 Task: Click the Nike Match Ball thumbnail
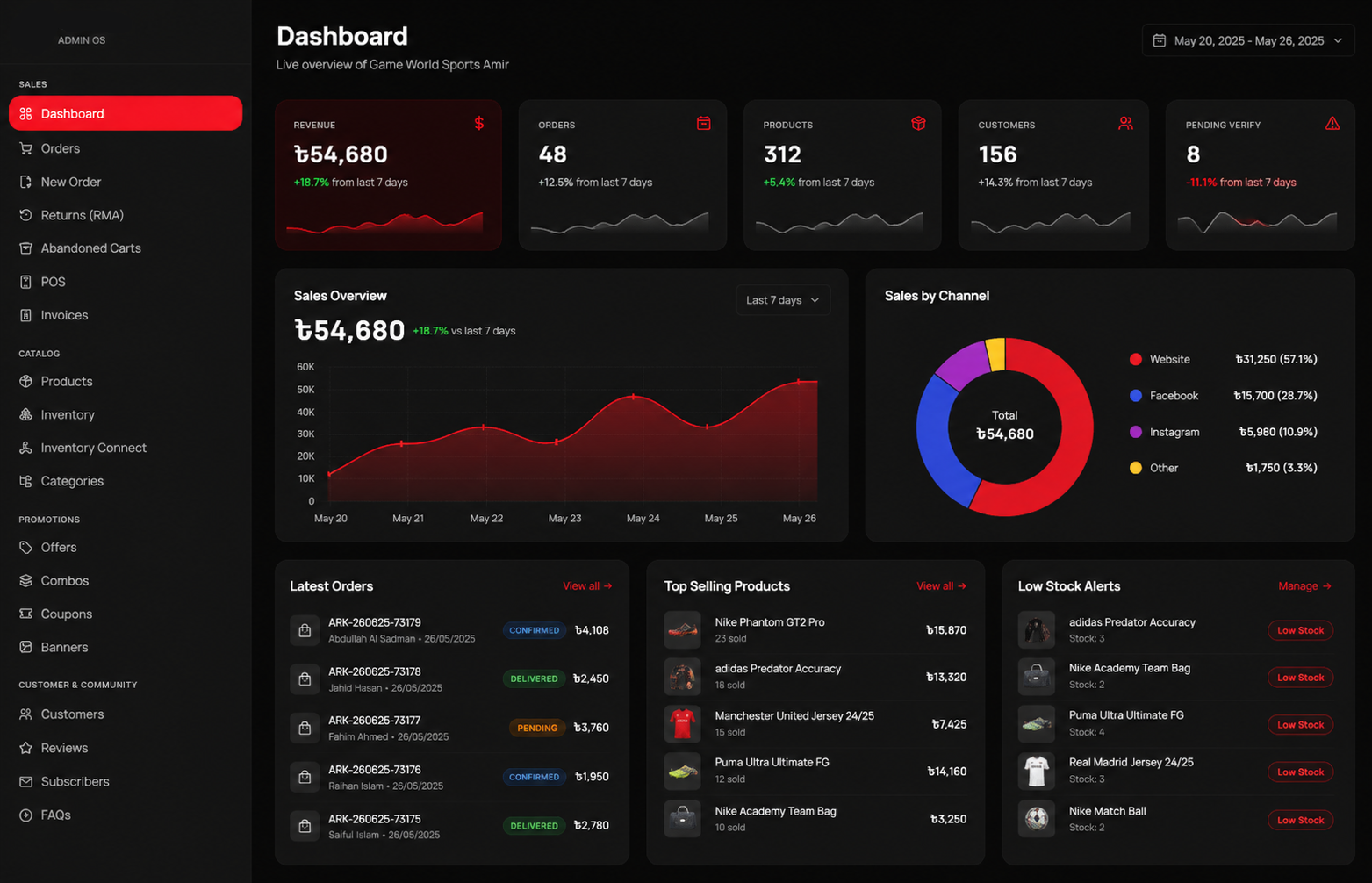(1037, 819)
